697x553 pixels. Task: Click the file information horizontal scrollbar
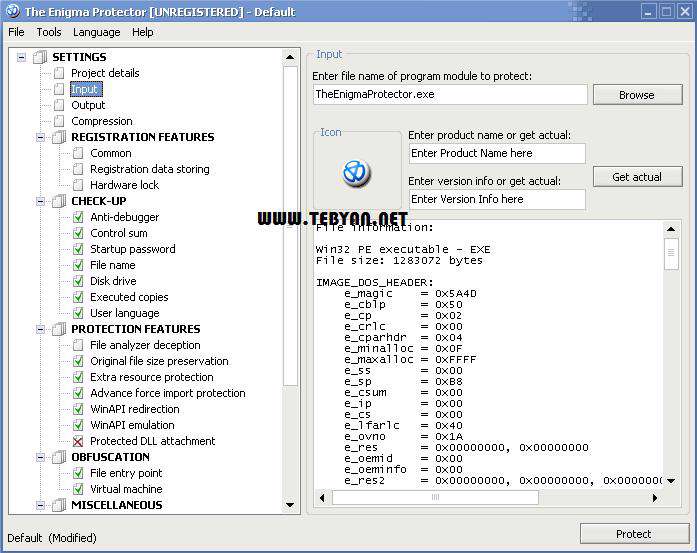click(x=490, y=497)
